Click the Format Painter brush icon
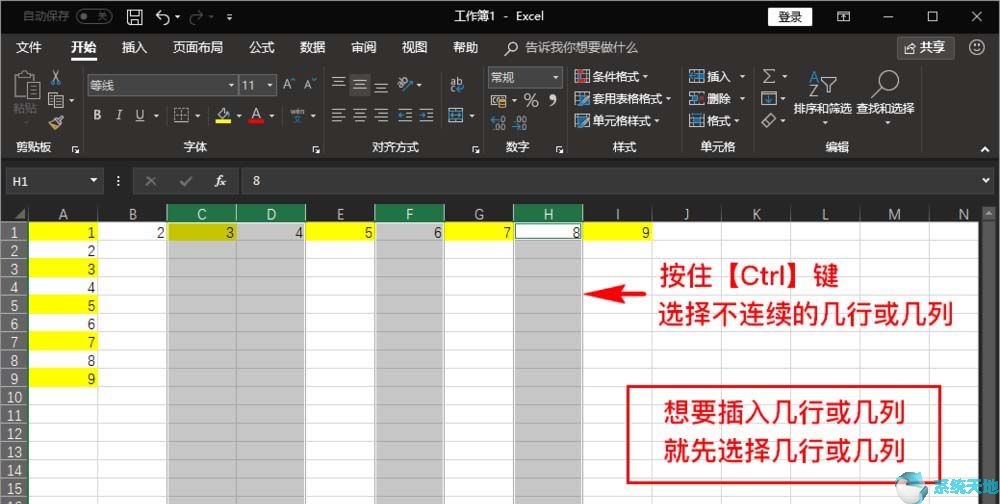The height and width of the screenshot is (504, 1000). coord(56,122)
